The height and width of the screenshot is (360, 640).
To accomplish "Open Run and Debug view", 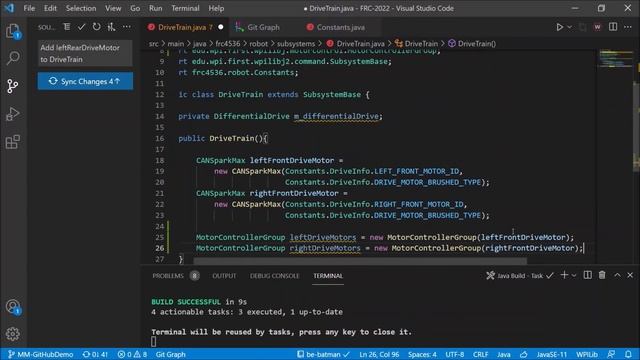I will [x=13, y=114].
